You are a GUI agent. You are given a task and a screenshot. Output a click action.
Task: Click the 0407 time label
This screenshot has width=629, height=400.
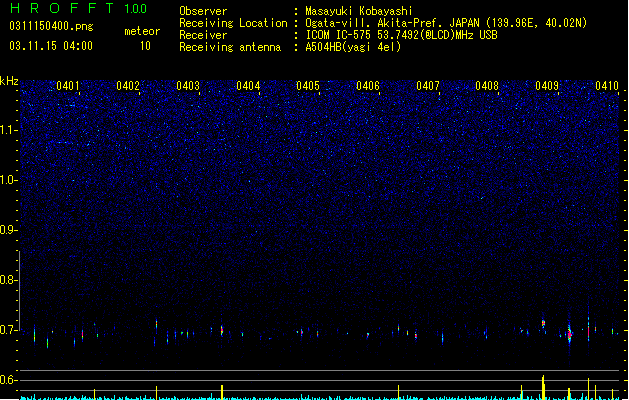[428, 85]
